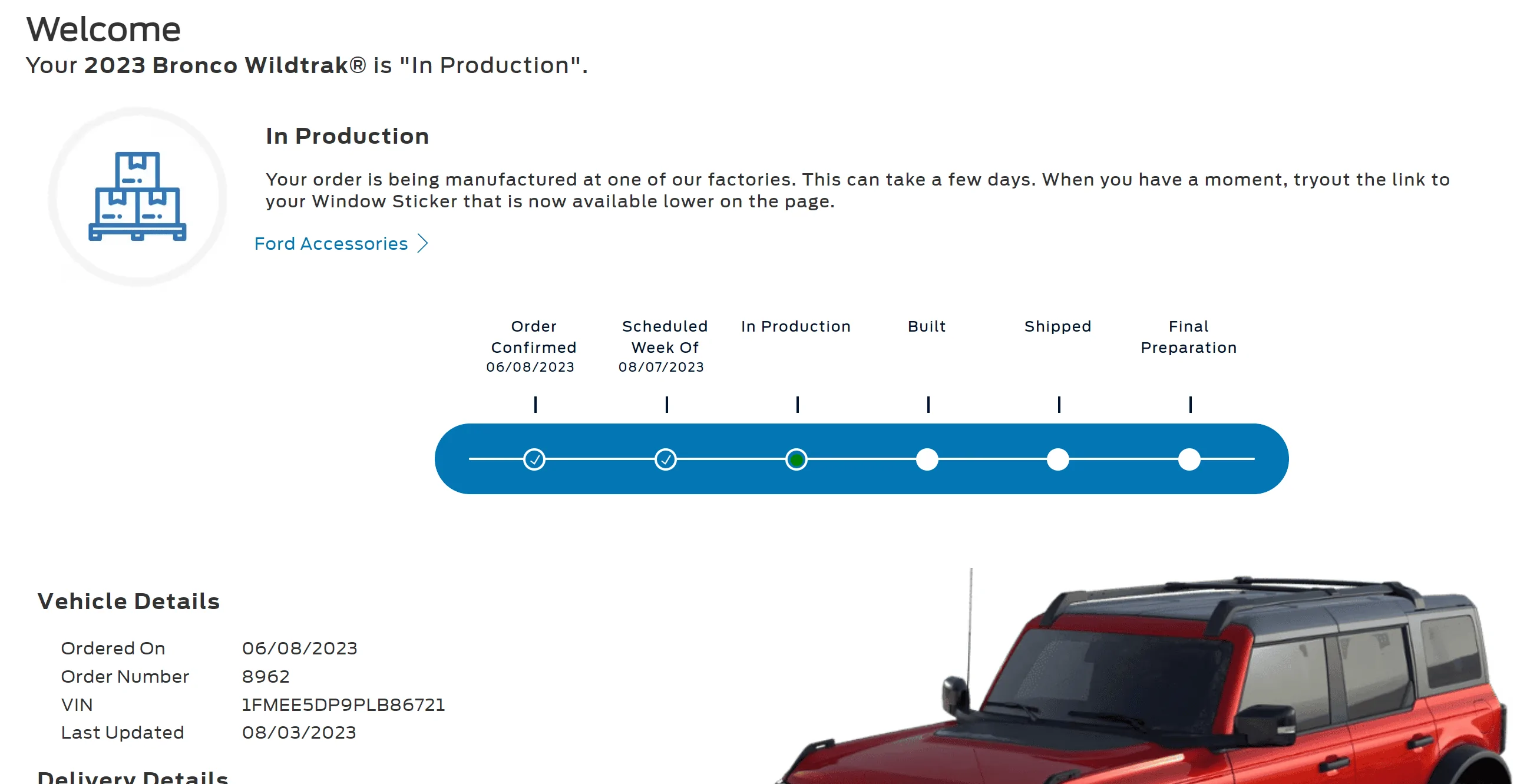Click the Scheduled Week Of label
The width and height of the screenshot is (1517, 784).
(x=665, y=337)
